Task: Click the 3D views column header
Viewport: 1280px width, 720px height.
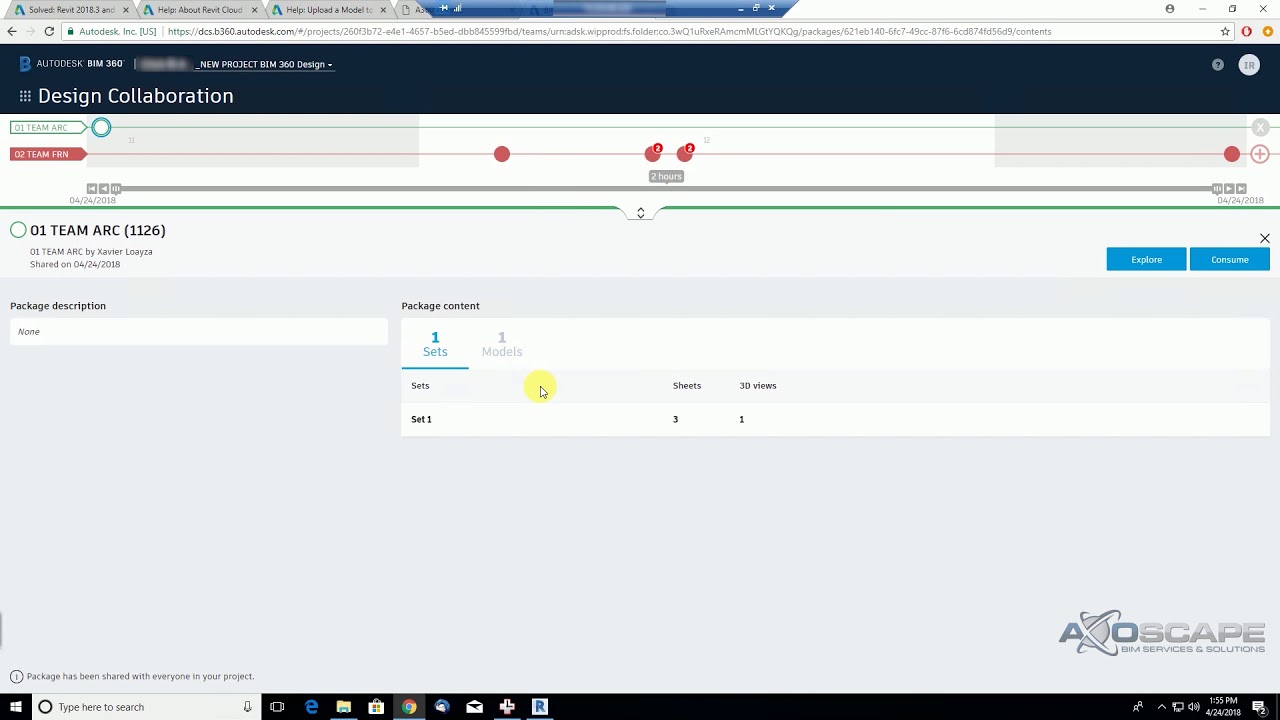Action: (758, 386)
